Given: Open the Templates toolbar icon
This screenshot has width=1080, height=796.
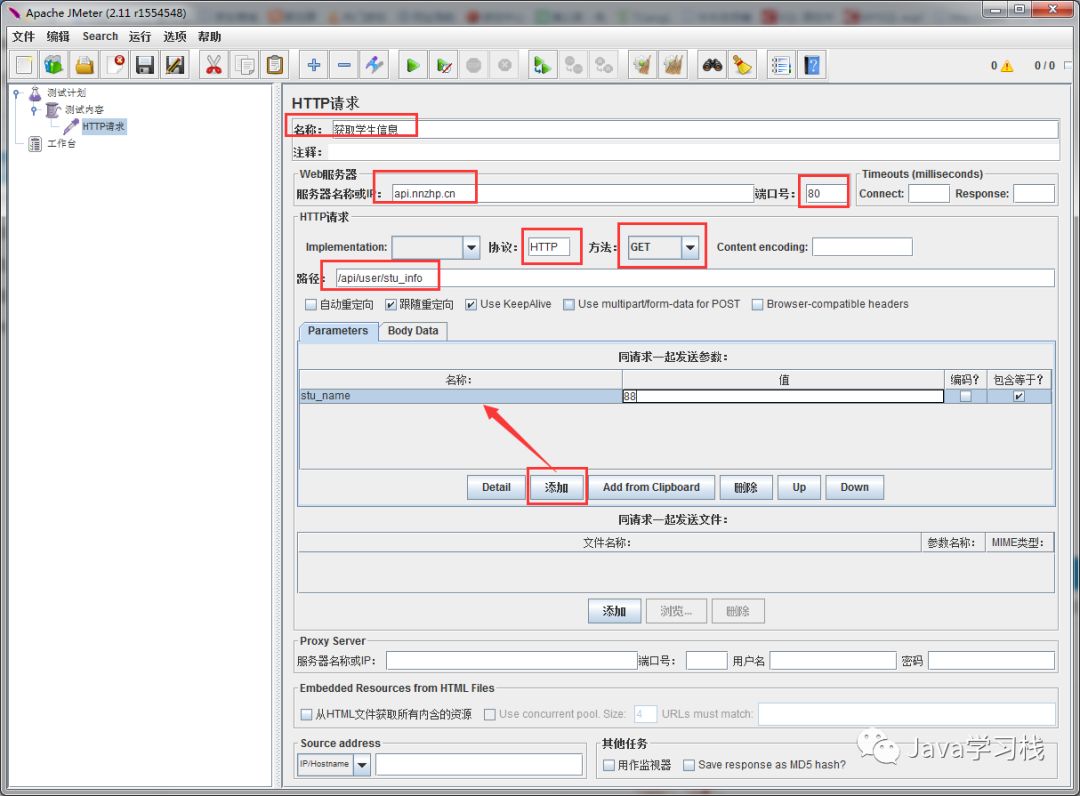Looking at the screenshot, I should [x=54, y=65].
